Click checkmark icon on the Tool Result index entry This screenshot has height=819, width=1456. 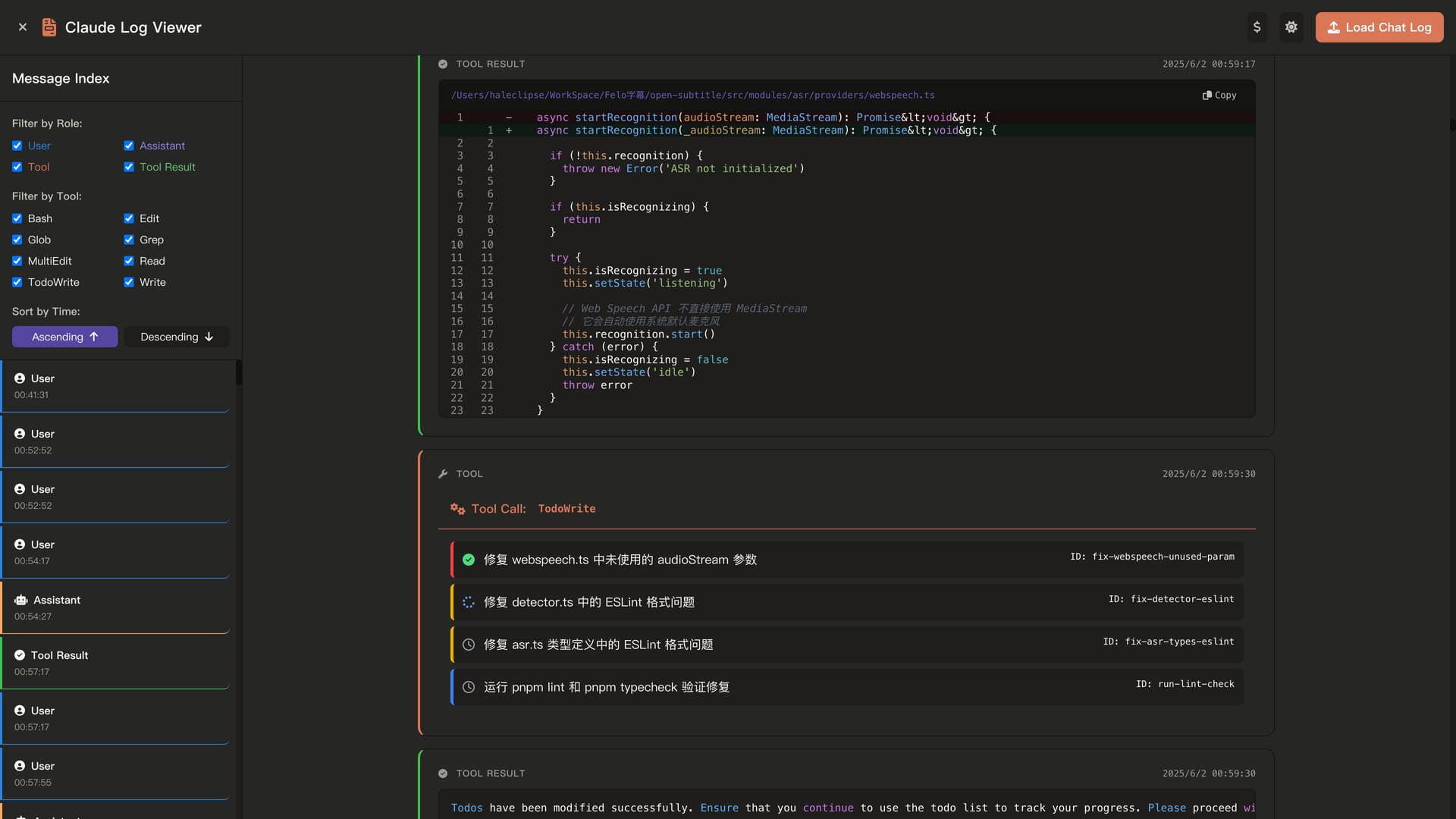point(20,655)
